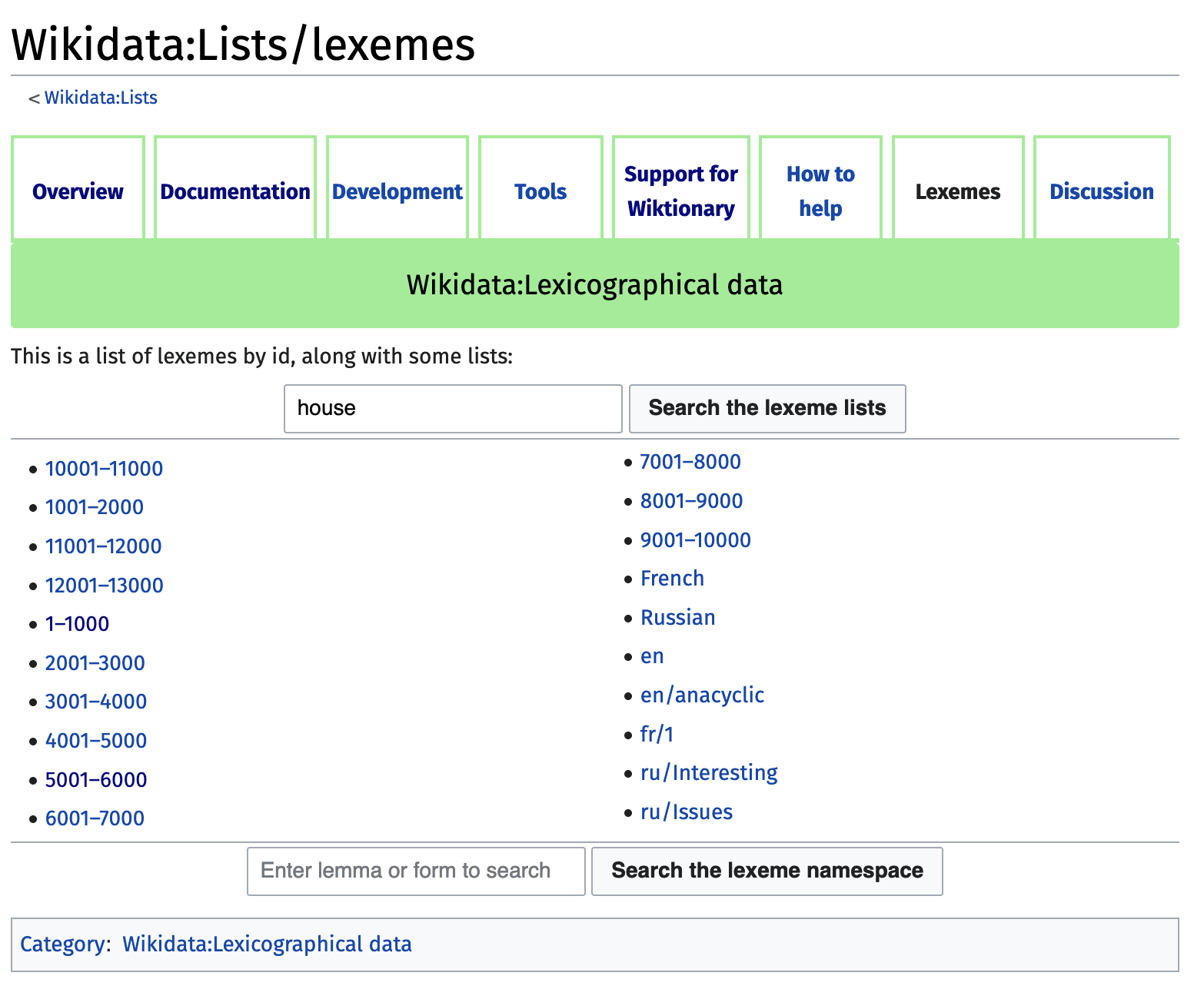Focus the 'Enter lemma or form to search' field
The width and height of the screenshot is (1204, 999).
[x=416, y=871]
